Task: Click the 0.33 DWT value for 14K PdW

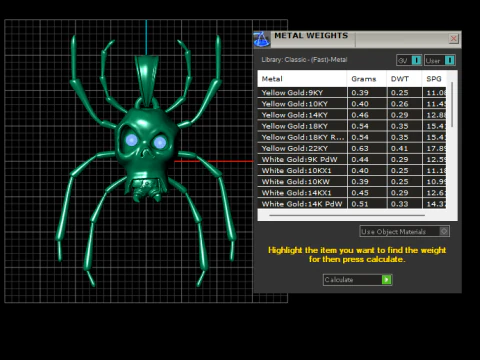Action: [399, 204]
